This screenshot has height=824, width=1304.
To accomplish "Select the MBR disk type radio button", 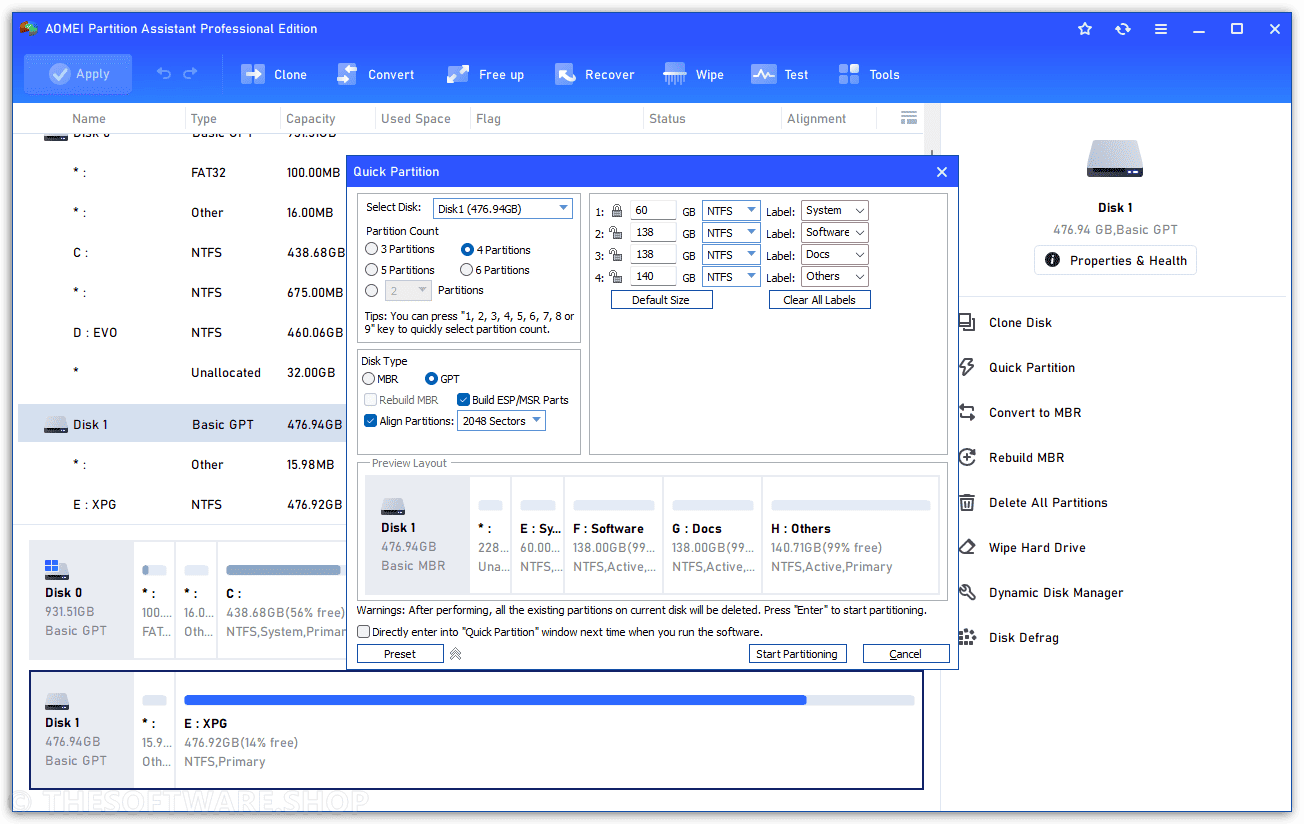I will 368,379.
